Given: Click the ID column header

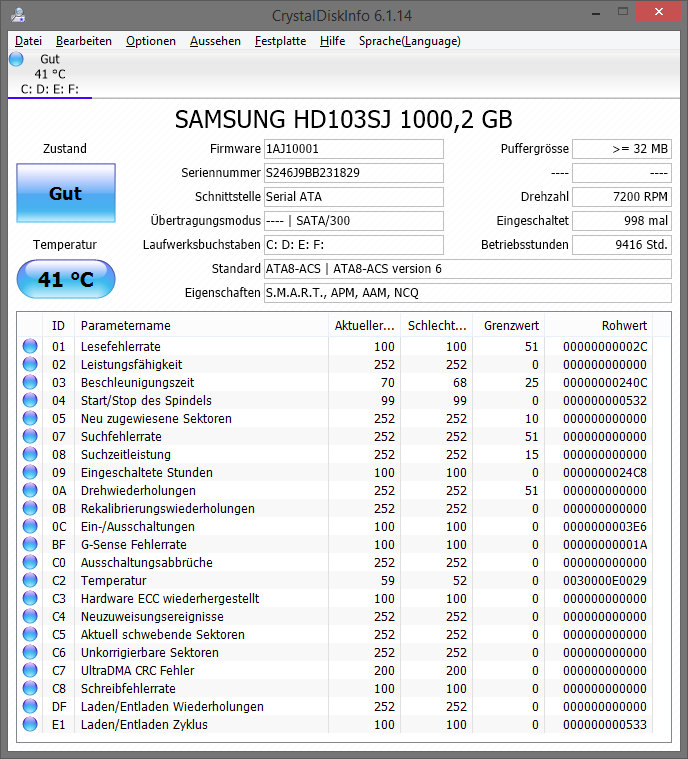Looking at the screenshot, I should tap(59, 325).
